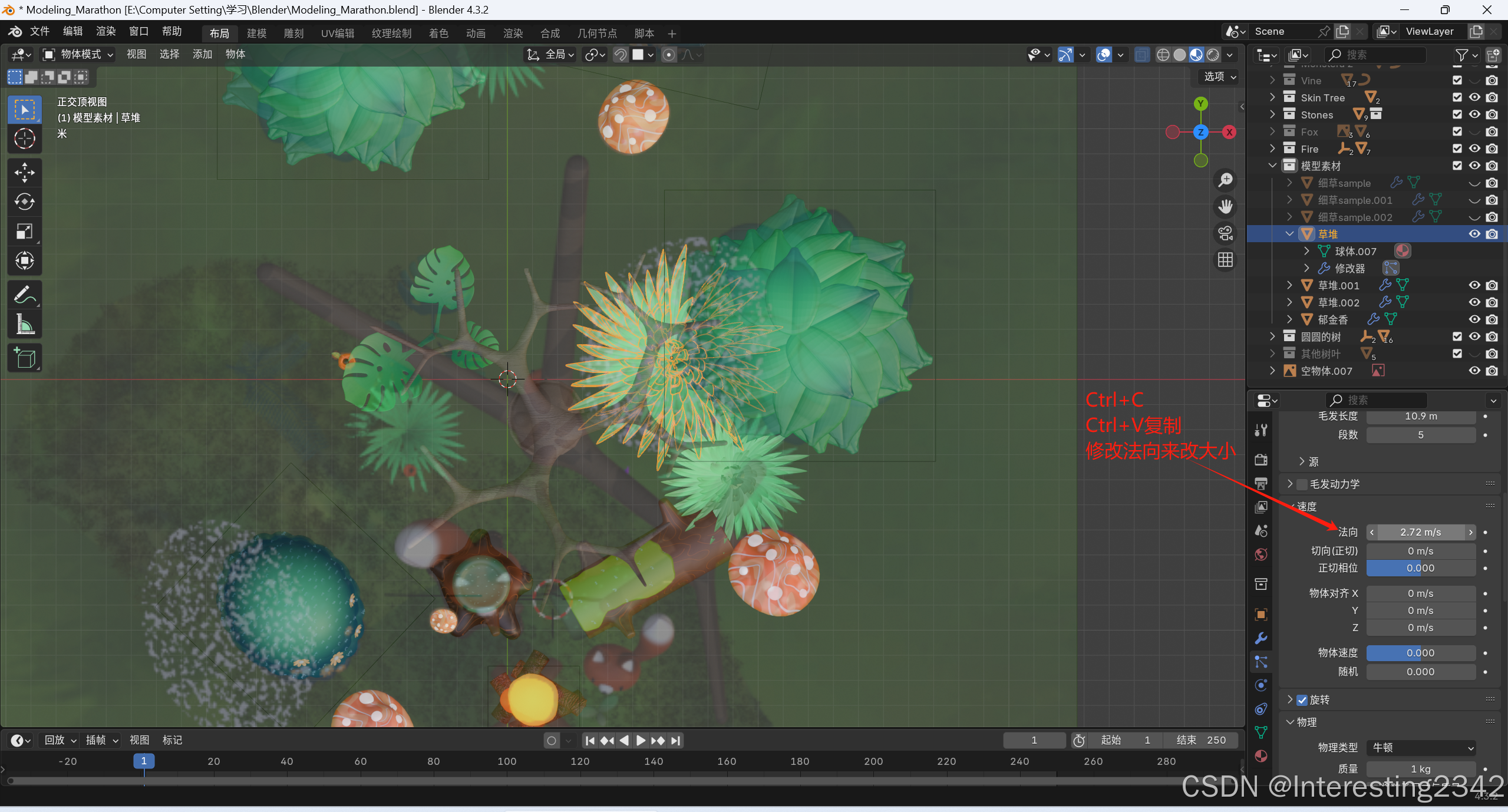Toggle camera view button in viewport

pos(1226,233)
